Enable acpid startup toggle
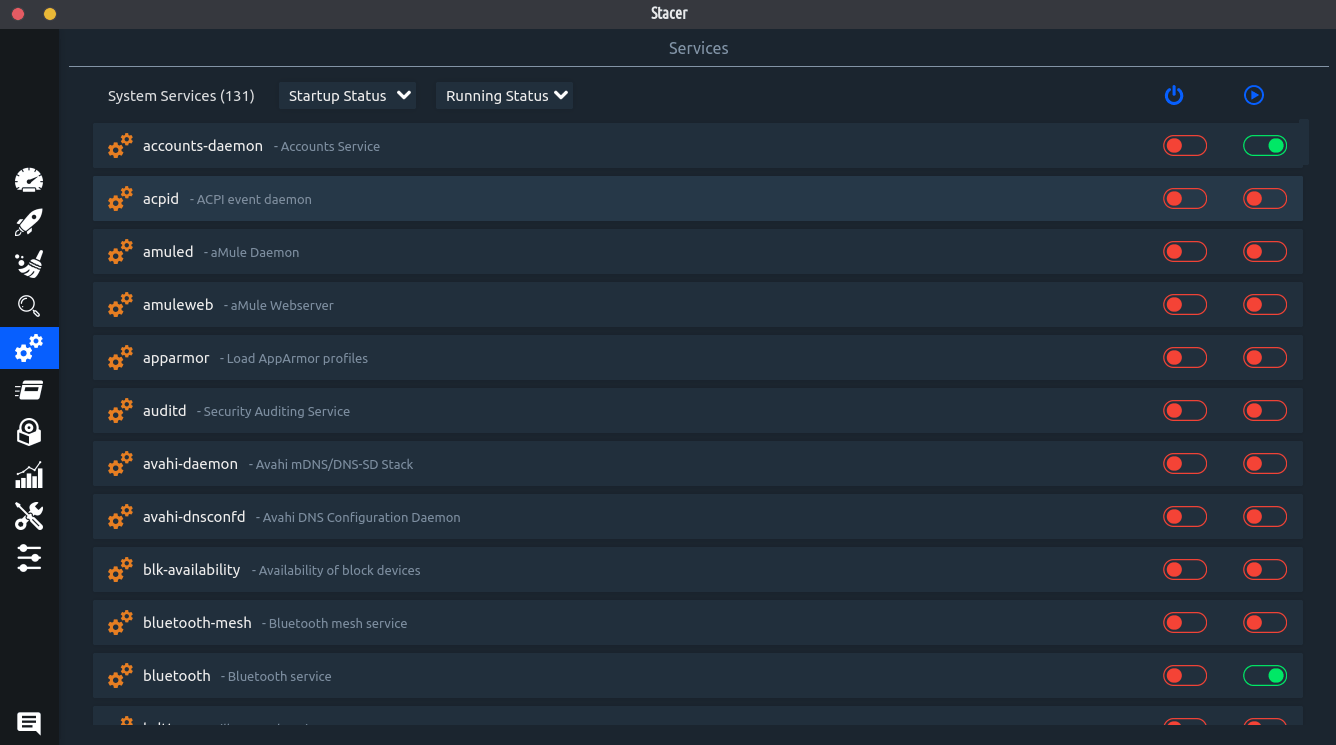The image size is (1336, 745). (x=1184, y=199)
